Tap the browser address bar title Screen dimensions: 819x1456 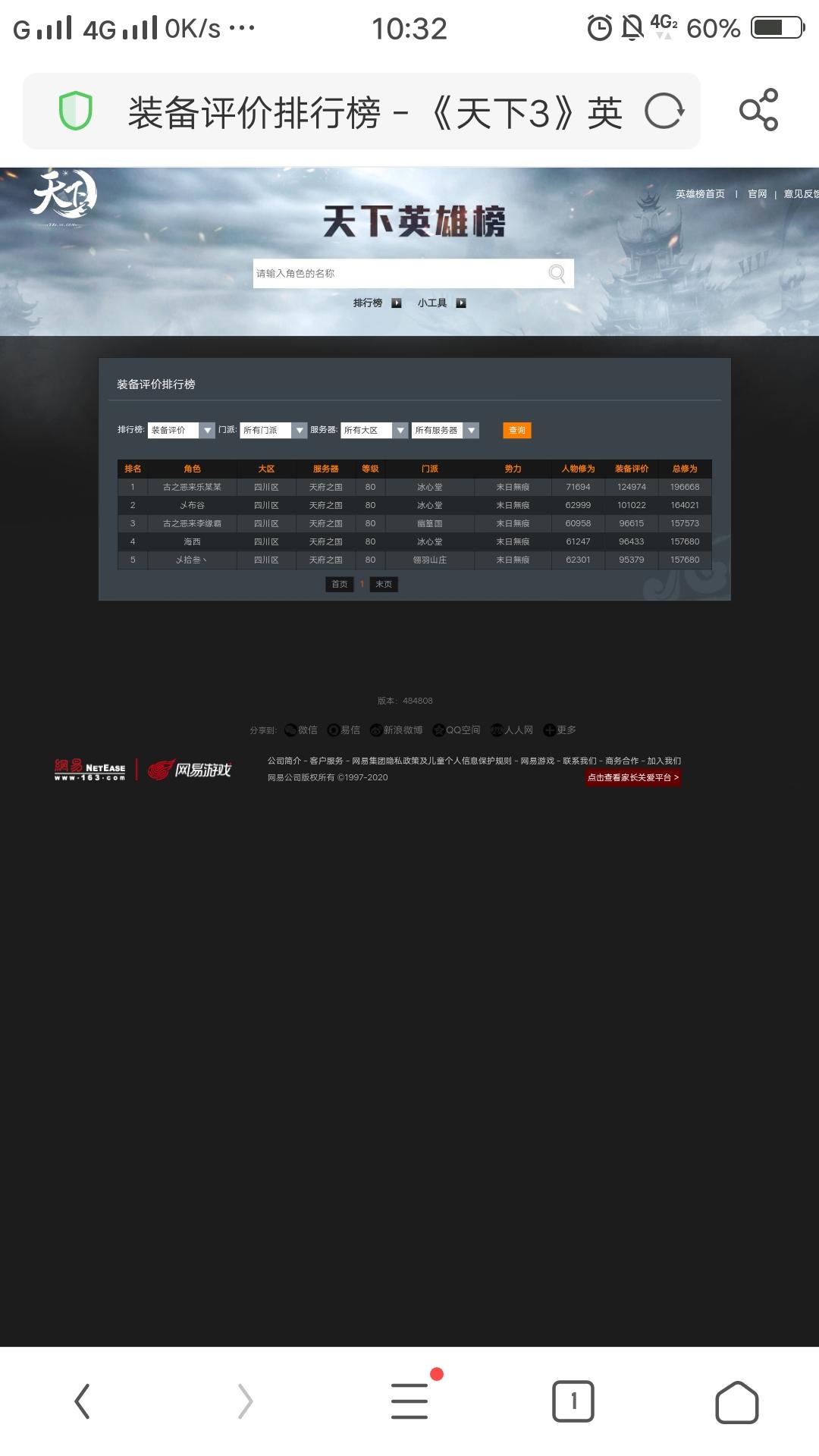(x=375, y=113)
